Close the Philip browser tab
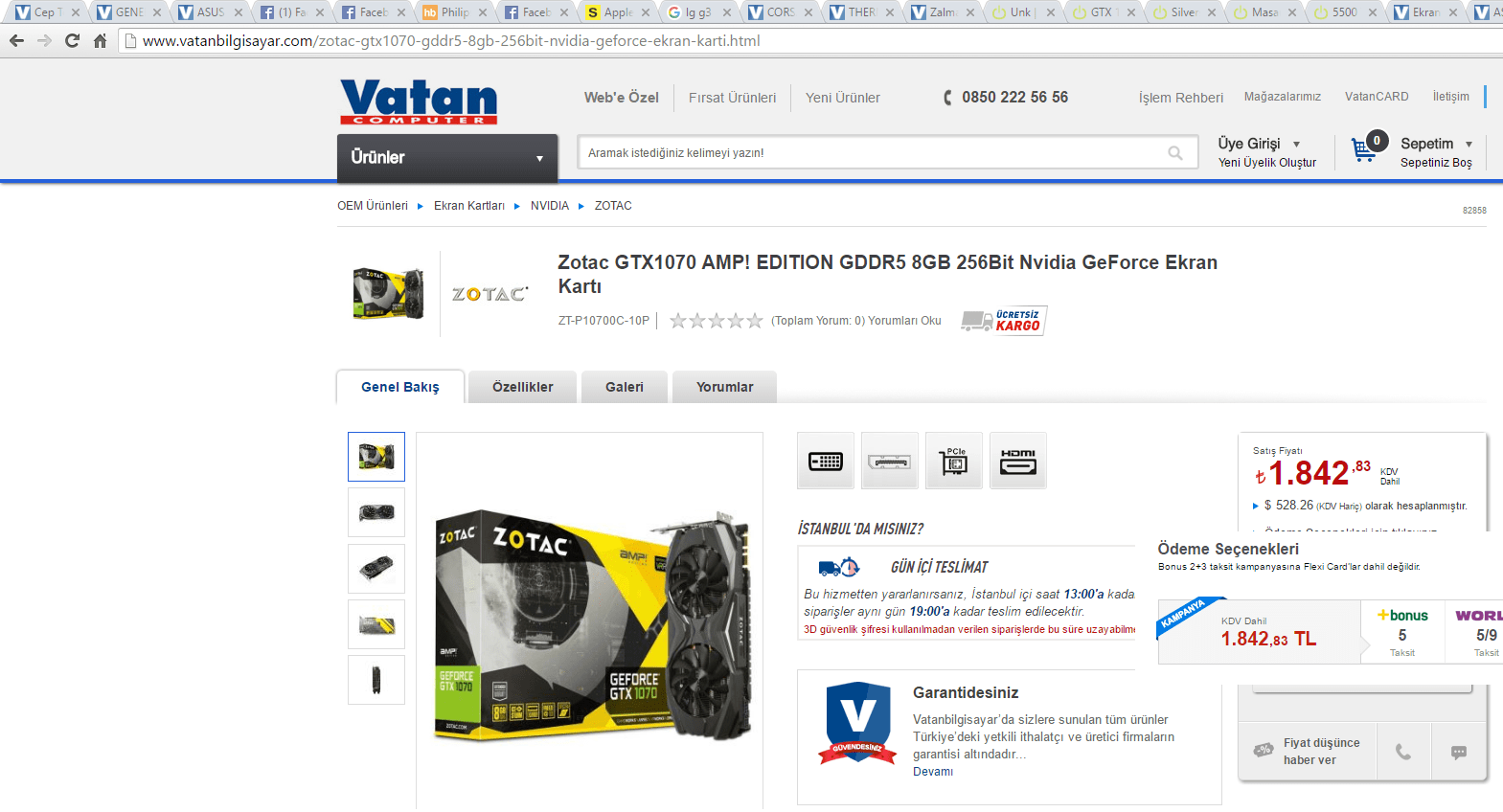This screenshot has height=812, width=1503. [x=483, y=12]
